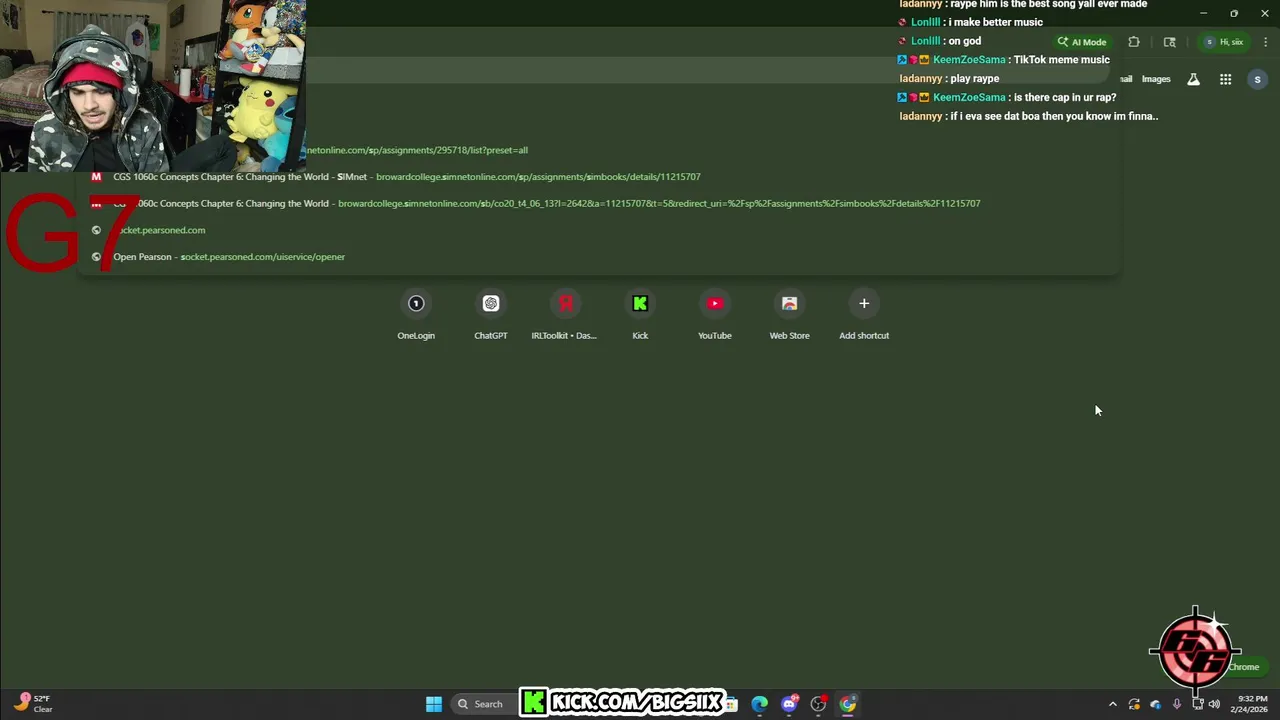Open the Google apps grid
This screenshot has width=1280, height=720.
tap(1225, 79)
